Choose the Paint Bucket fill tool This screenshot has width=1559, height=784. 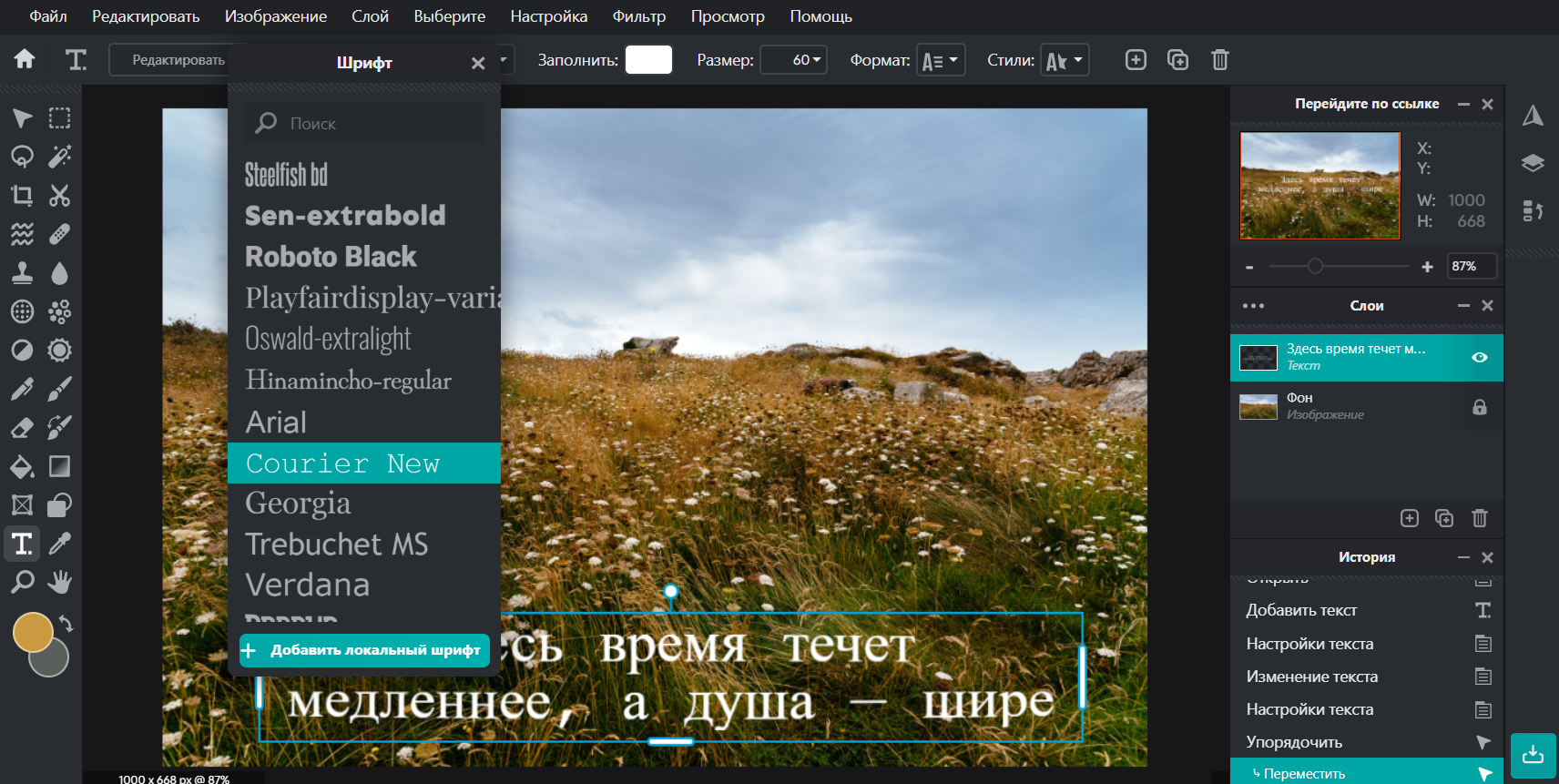point(22,467)
